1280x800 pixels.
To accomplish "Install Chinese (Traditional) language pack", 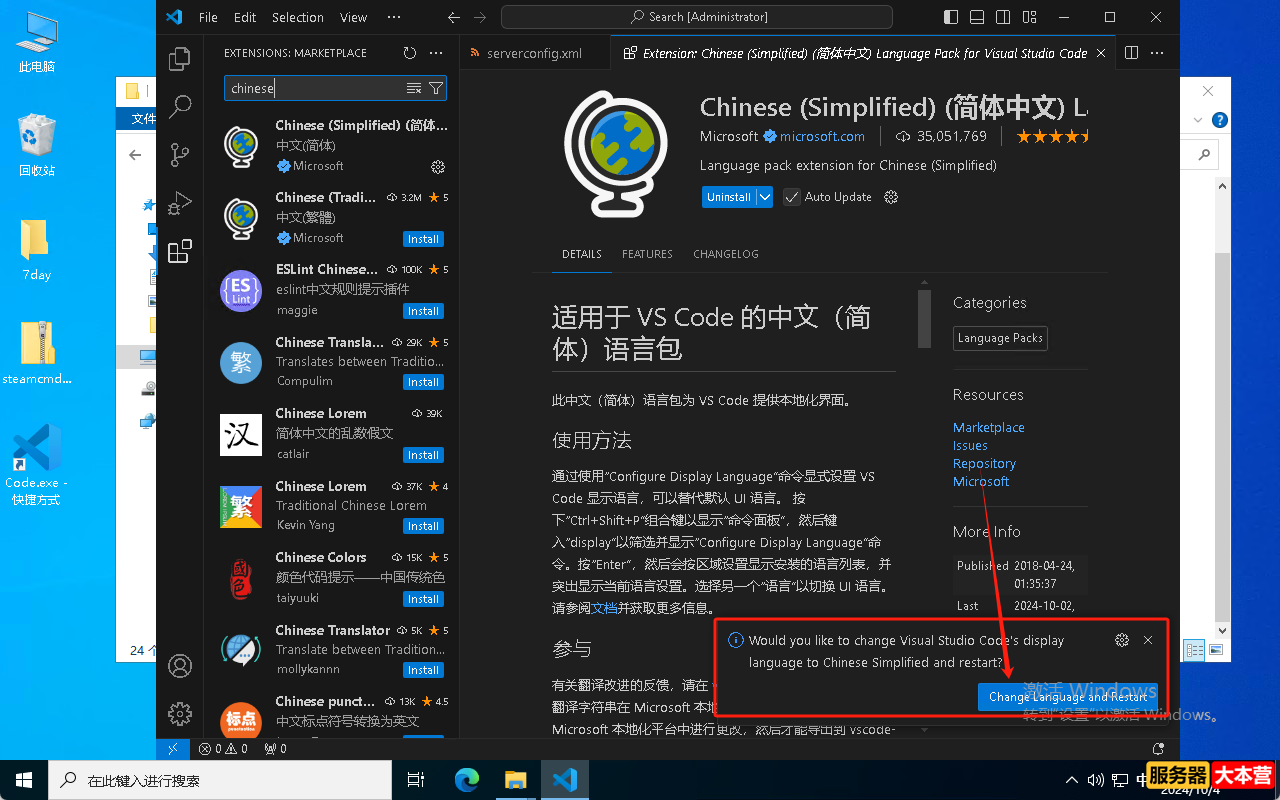I will [423, 239].
